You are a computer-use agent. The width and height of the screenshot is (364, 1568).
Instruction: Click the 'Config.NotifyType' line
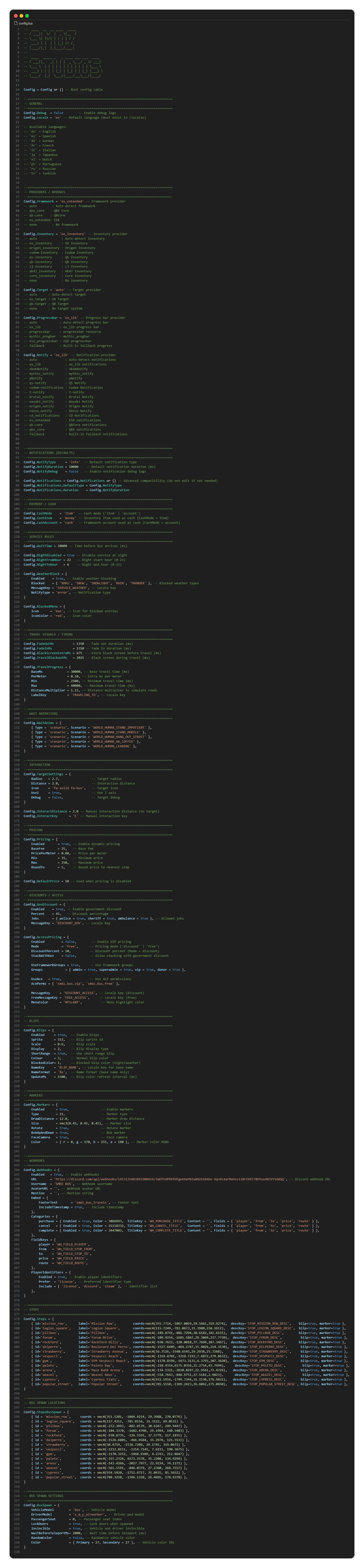80,462
